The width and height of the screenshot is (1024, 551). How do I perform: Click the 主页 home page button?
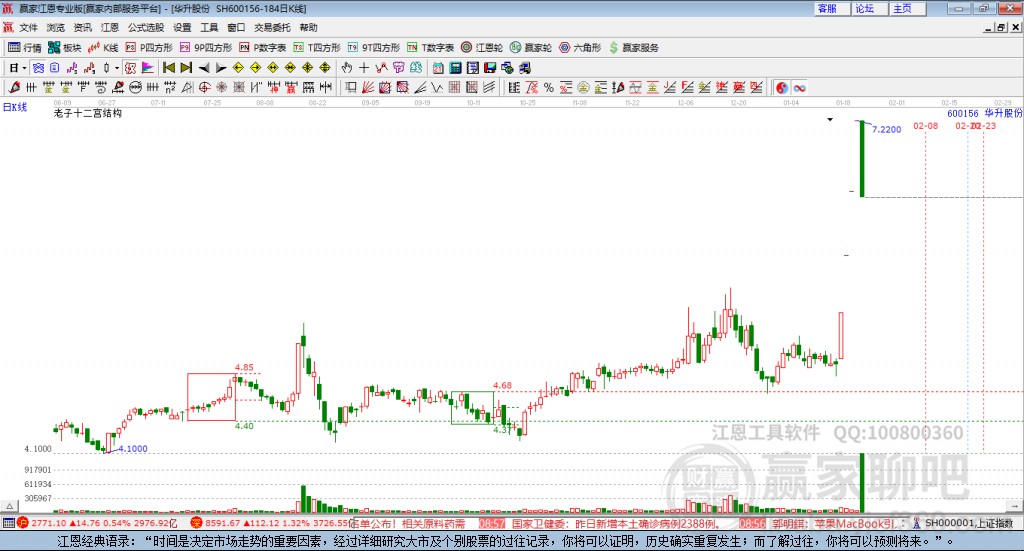click(x=908, y=8)
